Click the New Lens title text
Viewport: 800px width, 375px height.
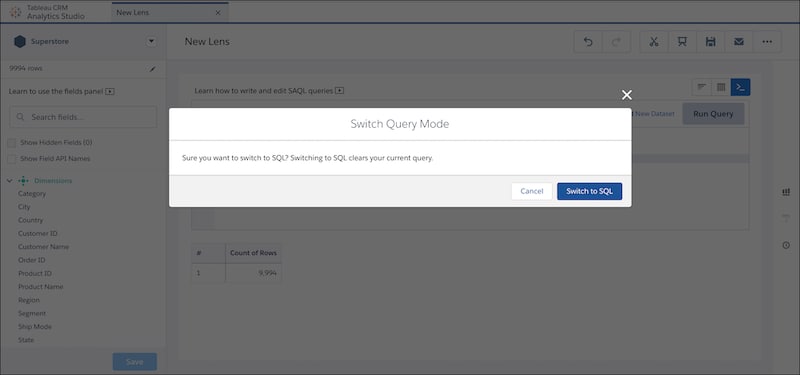[x=207, y=42]
